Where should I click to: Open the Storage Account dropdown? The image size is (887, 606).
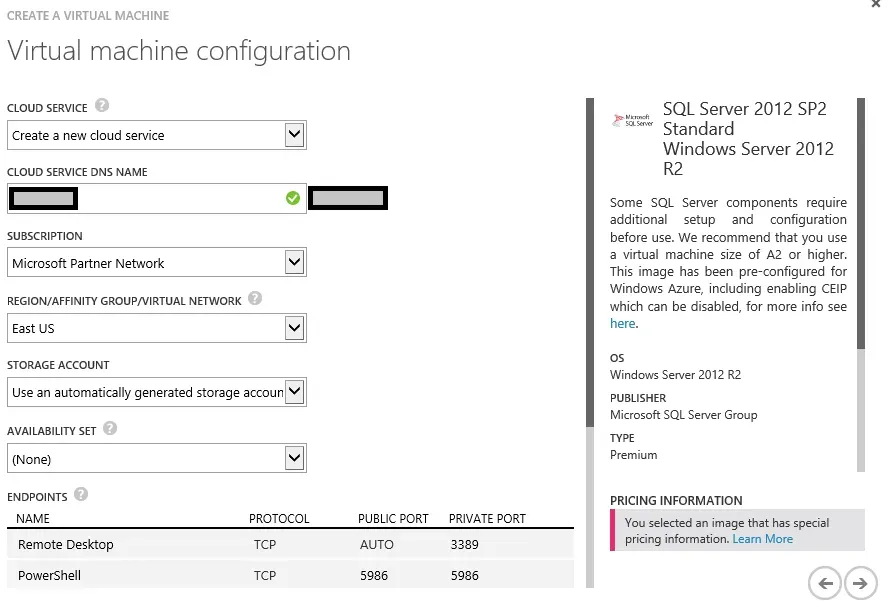(294, 391)
